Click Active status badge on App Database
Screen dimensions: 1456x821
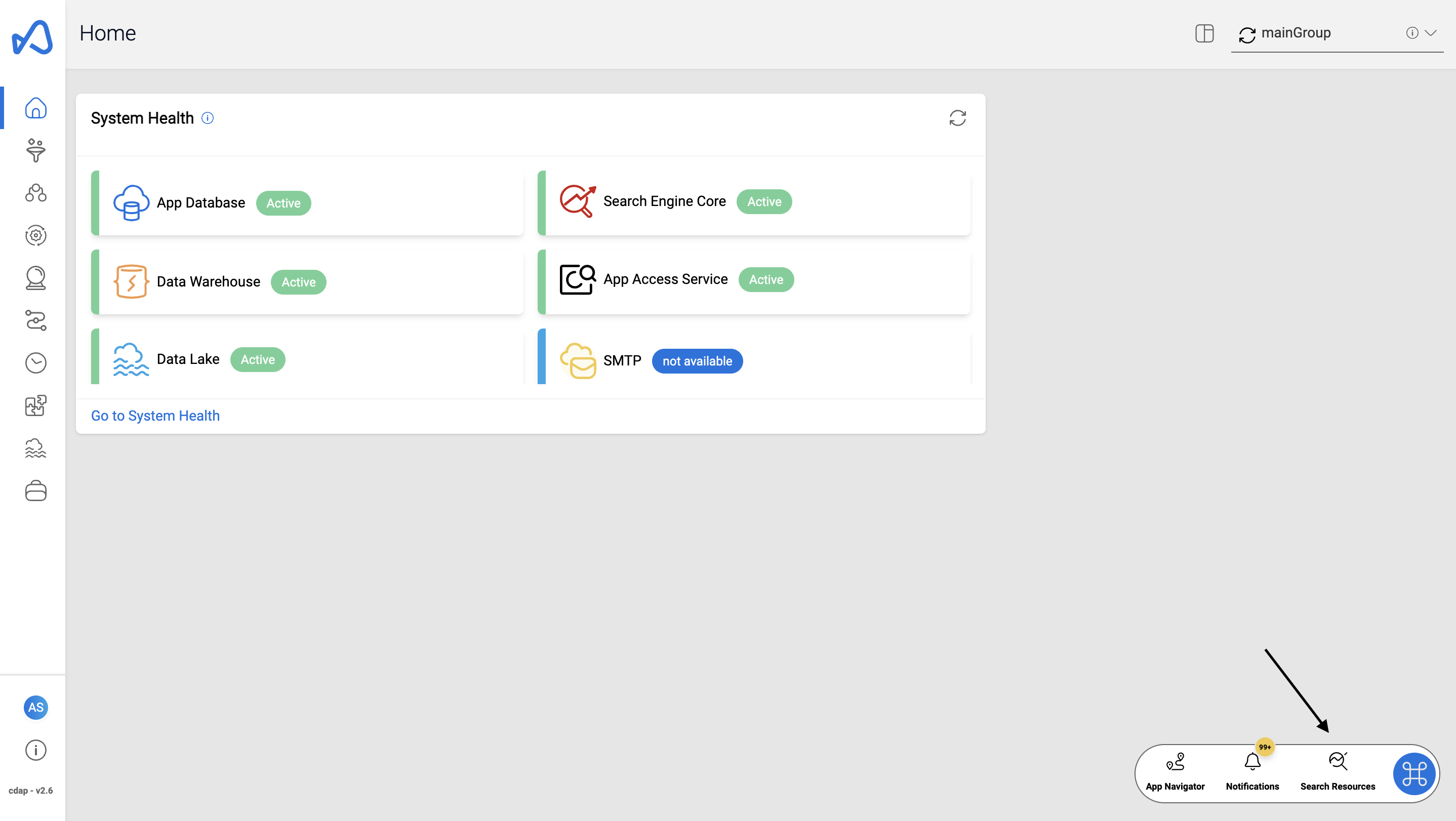283,203
